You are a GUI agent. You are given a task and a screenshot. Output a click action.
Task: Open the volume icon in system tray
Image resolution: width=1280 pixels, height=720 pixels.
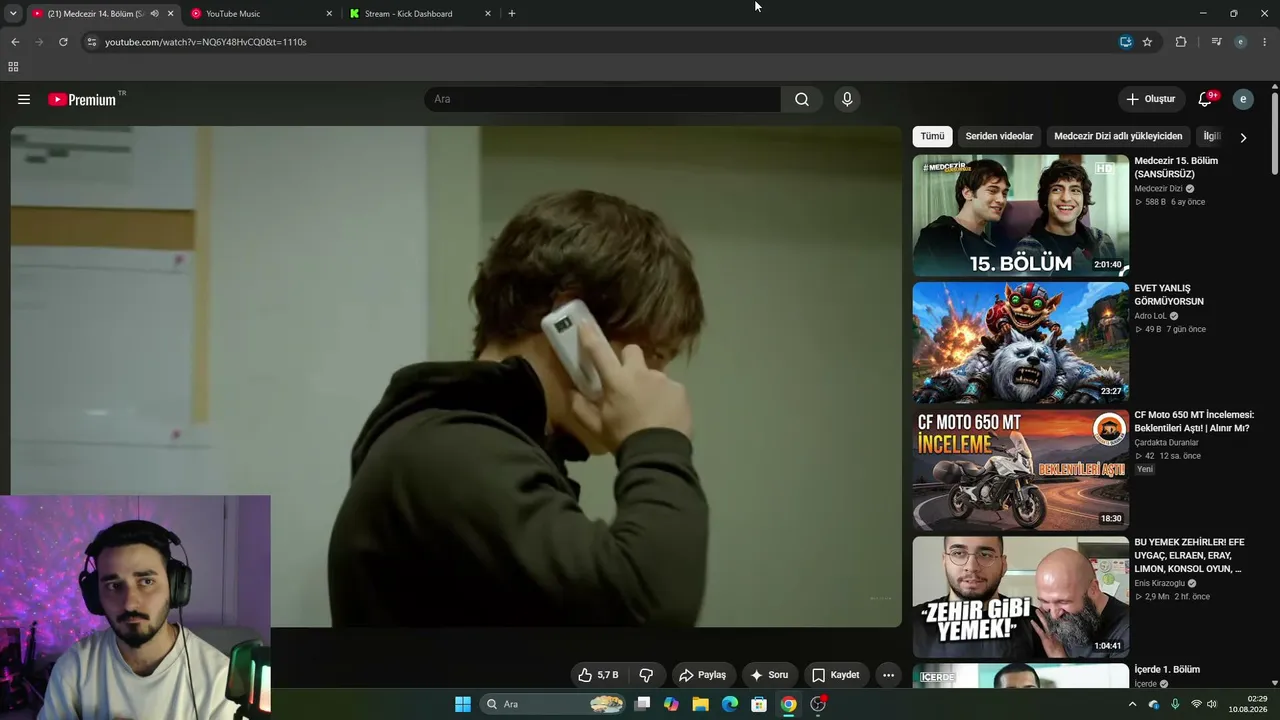(x=1211, y=704)
